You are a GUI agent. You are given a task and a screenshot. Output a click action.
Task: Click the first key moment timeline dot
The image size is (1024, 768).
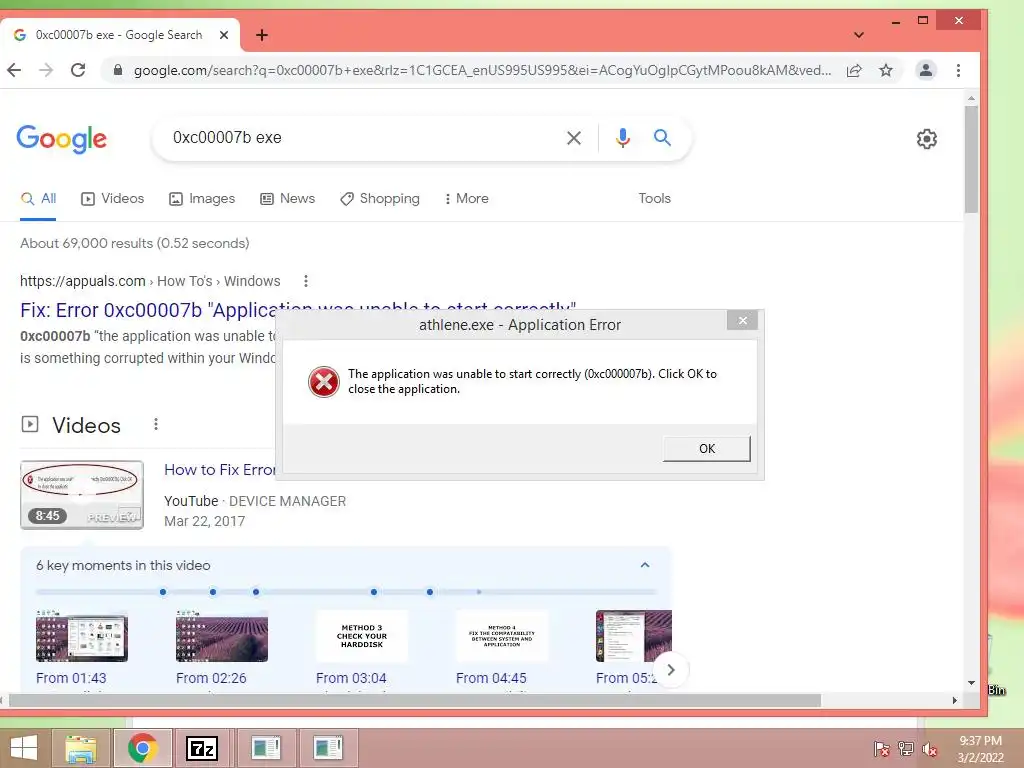pos(163,592)
